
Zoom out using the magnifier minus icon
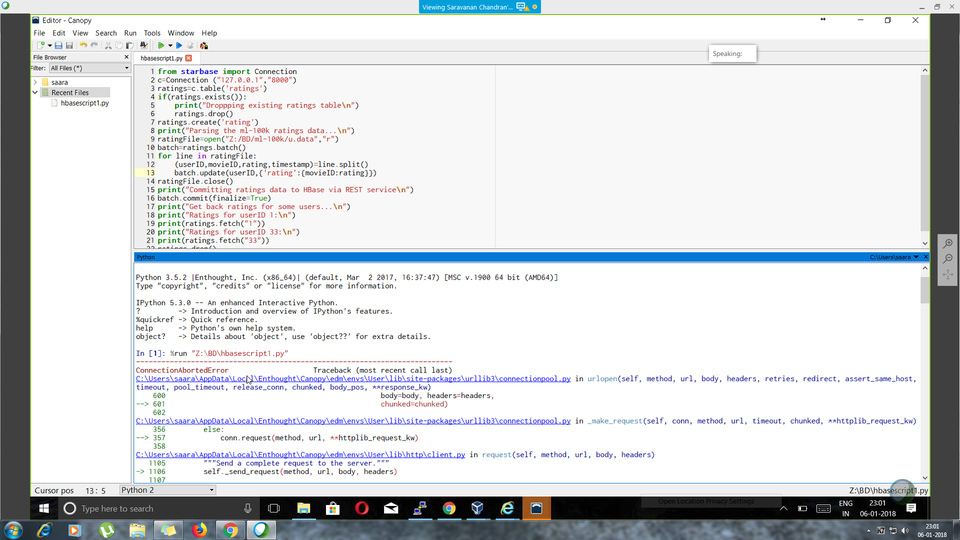coord(948,259)
